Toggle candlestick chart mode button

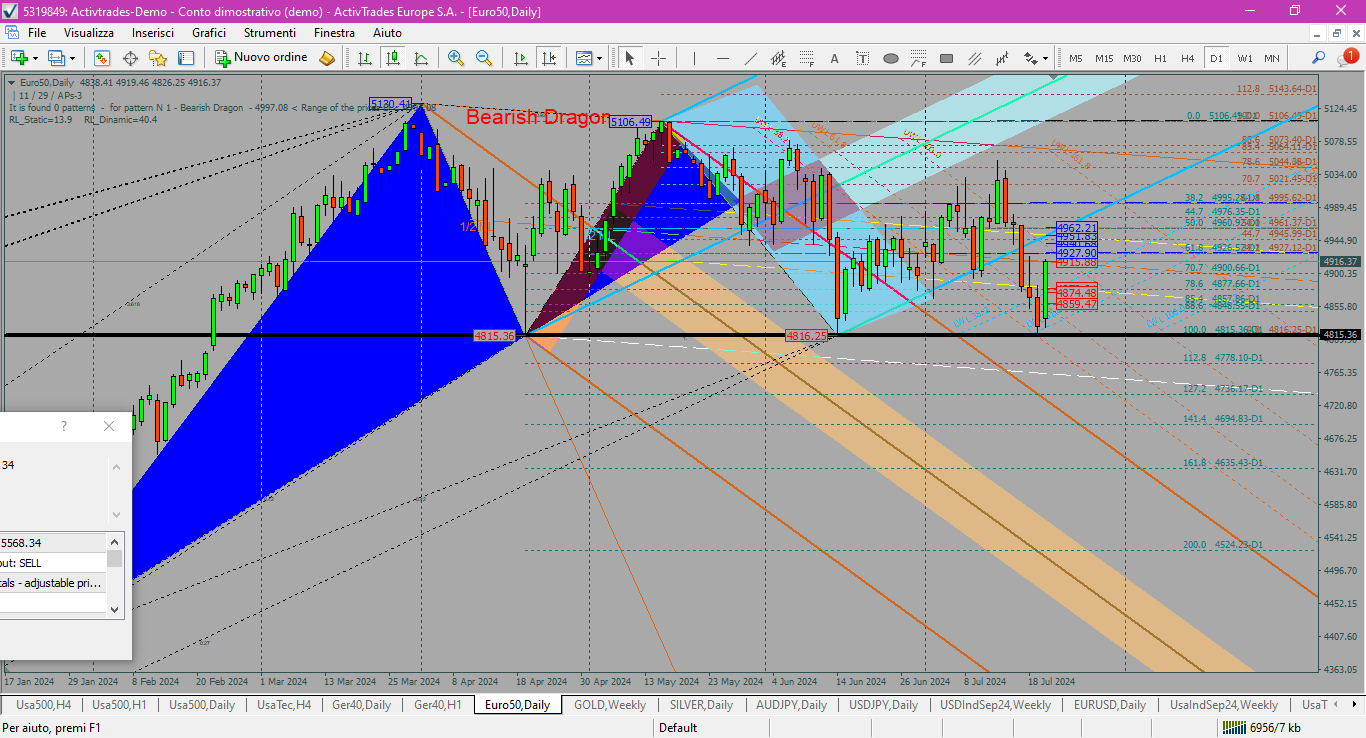click(x=393, y=58)
